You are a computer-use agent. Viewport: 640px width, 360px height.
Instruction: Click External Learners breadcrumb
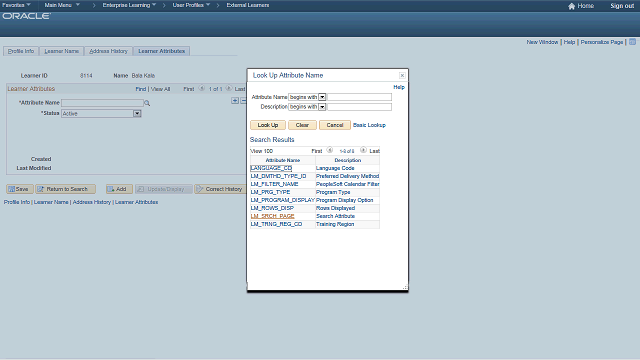tap(248, 5)
